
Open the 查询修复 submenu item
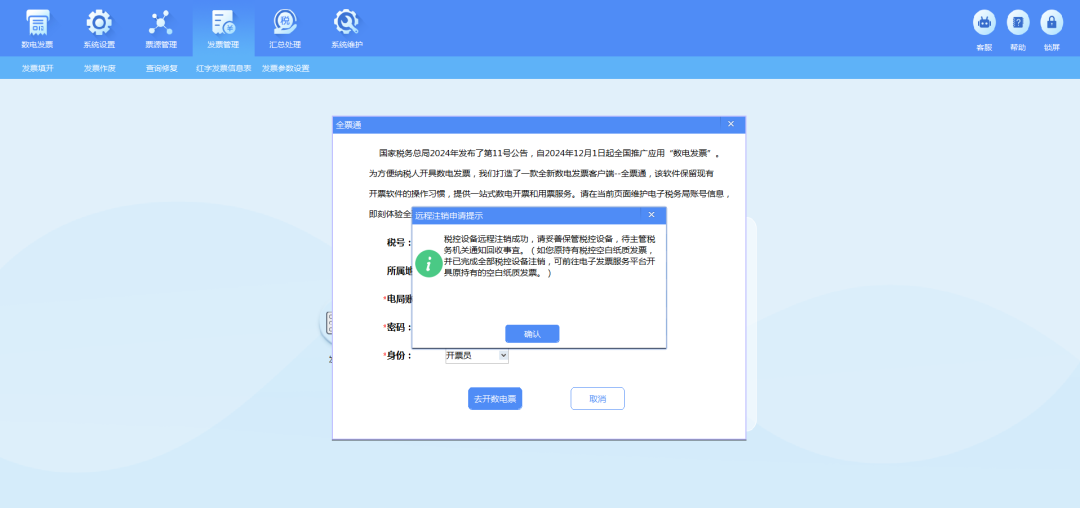(x=161, y=68)
